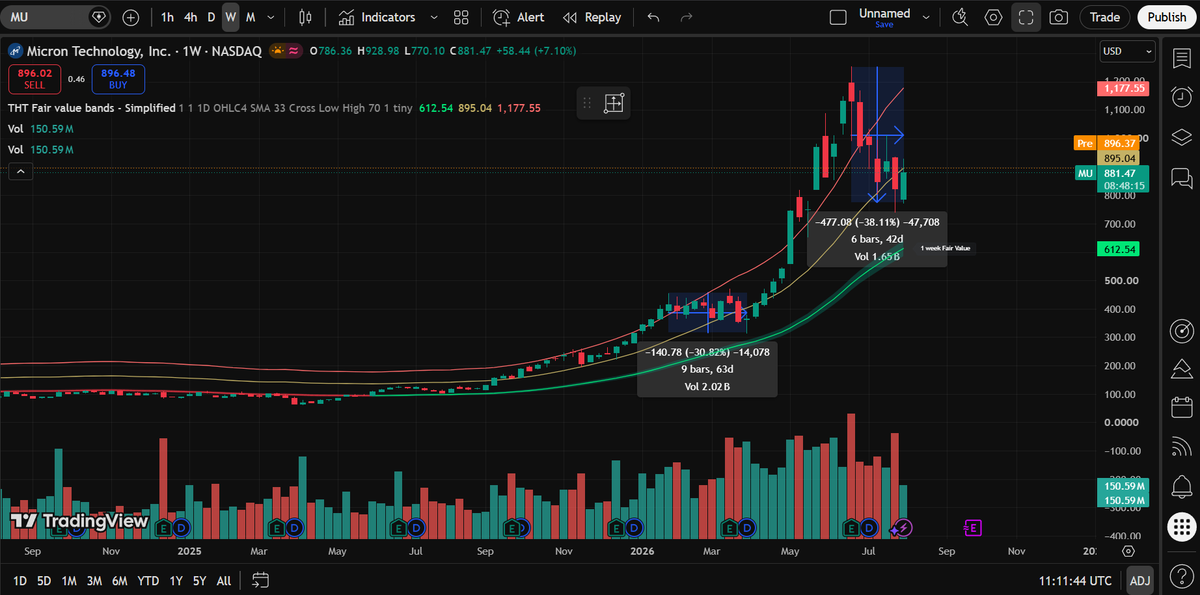This screenshot has height=595, width=1200.
Task: Open the target ideas icon in sidebar
Action: click(x=1181, y=329)
